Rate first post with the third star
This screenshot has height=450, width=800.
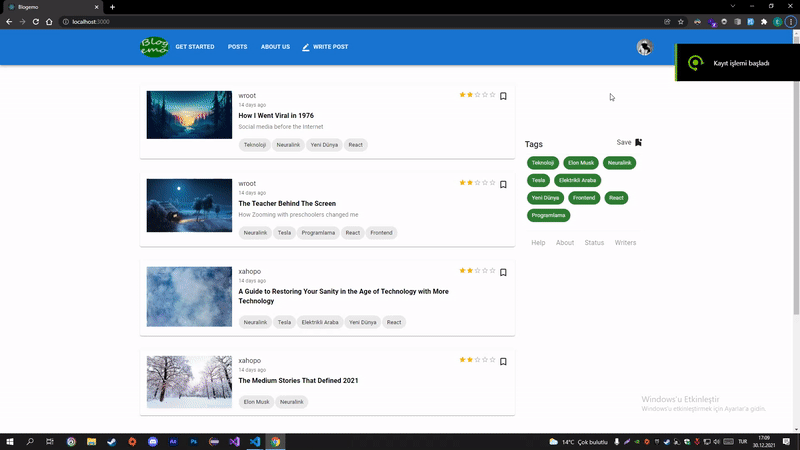[x=478, y=94]
